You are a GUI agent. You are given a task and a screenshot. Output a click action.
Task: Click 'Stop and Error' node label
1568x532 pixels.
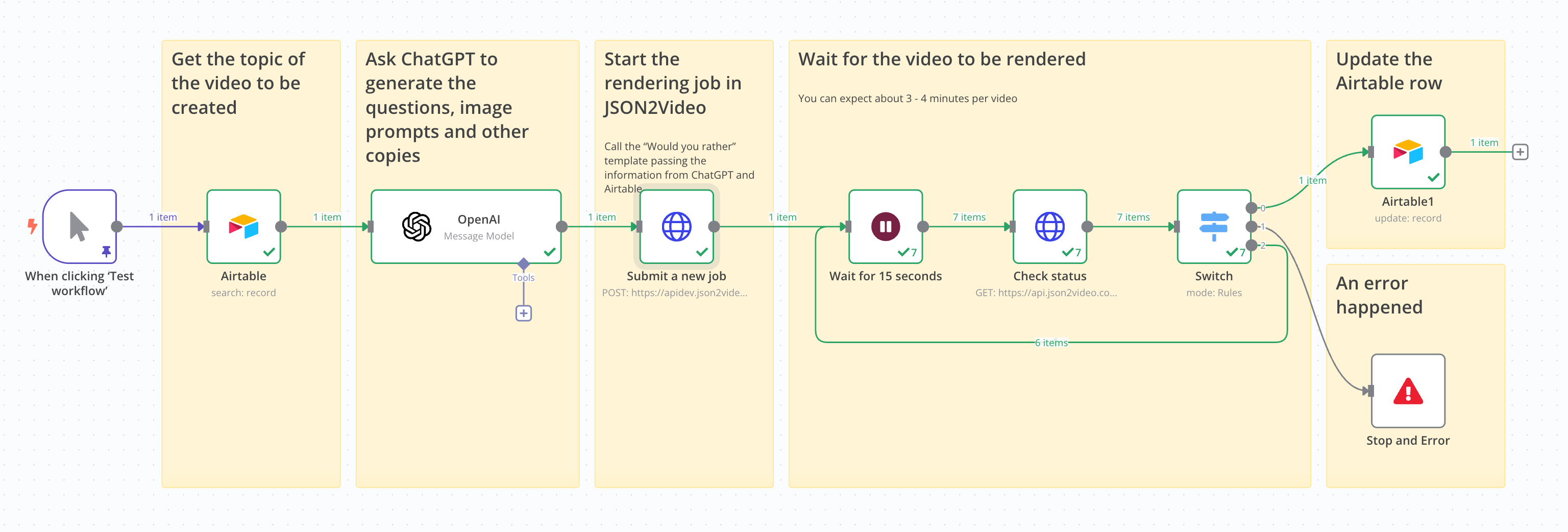[1408, 441]
